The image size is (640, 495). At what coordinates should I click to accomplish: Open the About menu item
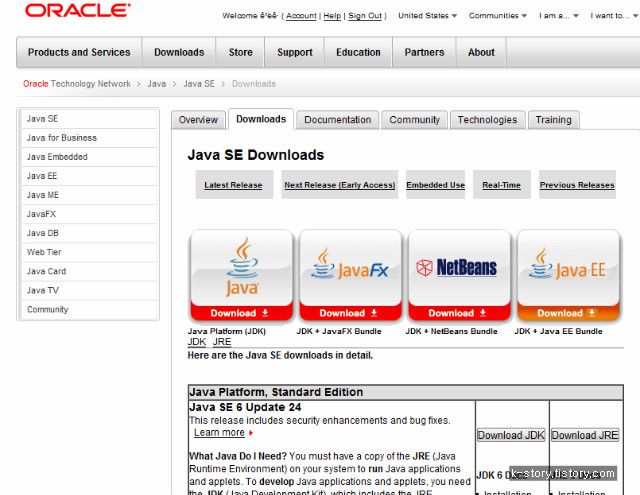[x=481, y=52]
